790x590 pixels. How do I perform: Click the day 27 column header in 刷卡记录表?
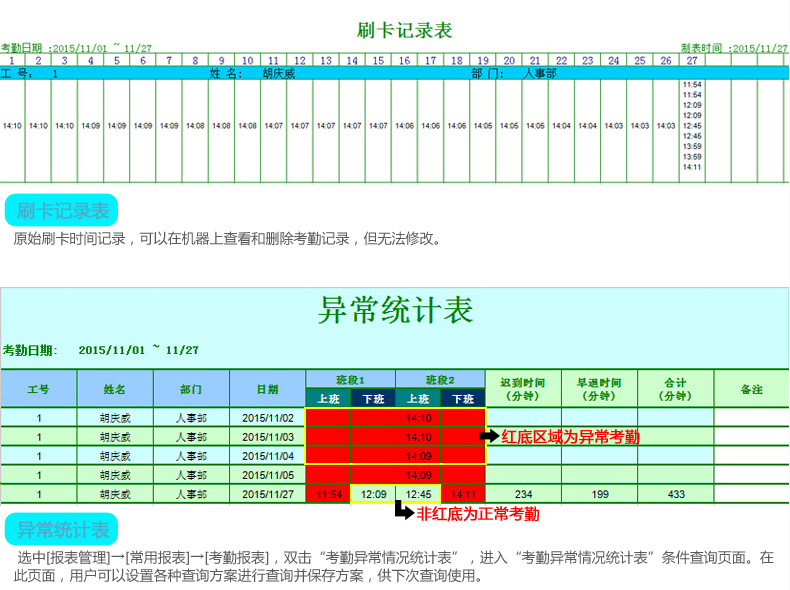click(692, 60)
